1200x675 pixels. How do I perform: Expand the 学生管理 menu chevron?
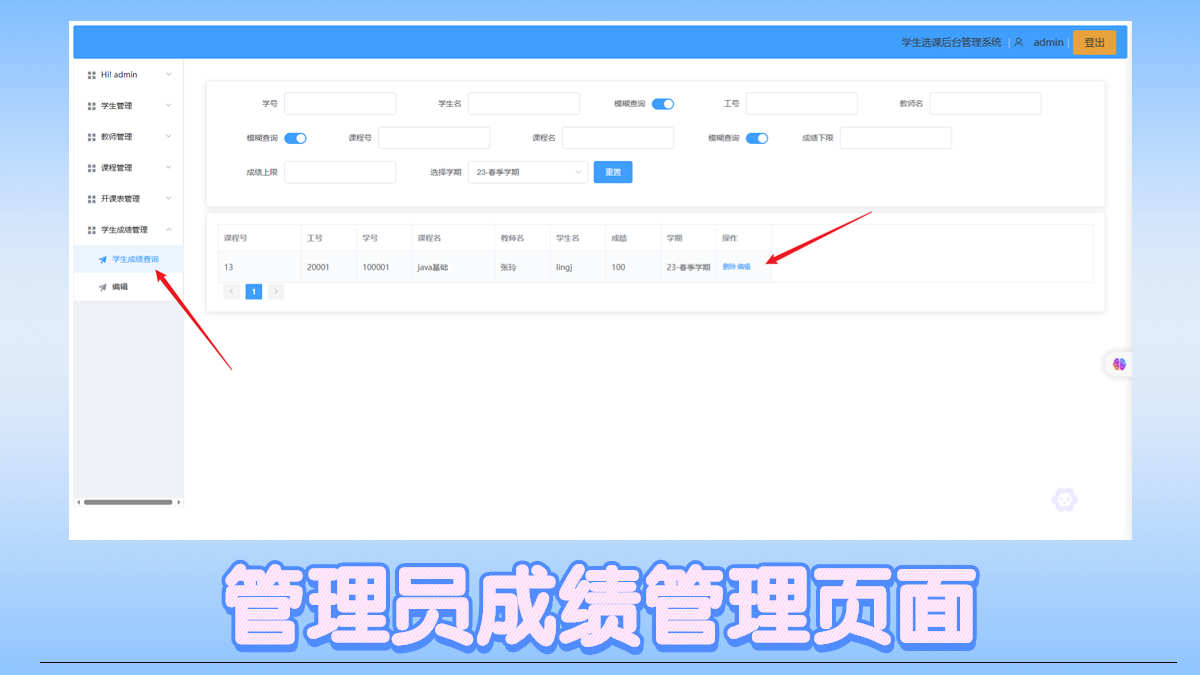168,106
